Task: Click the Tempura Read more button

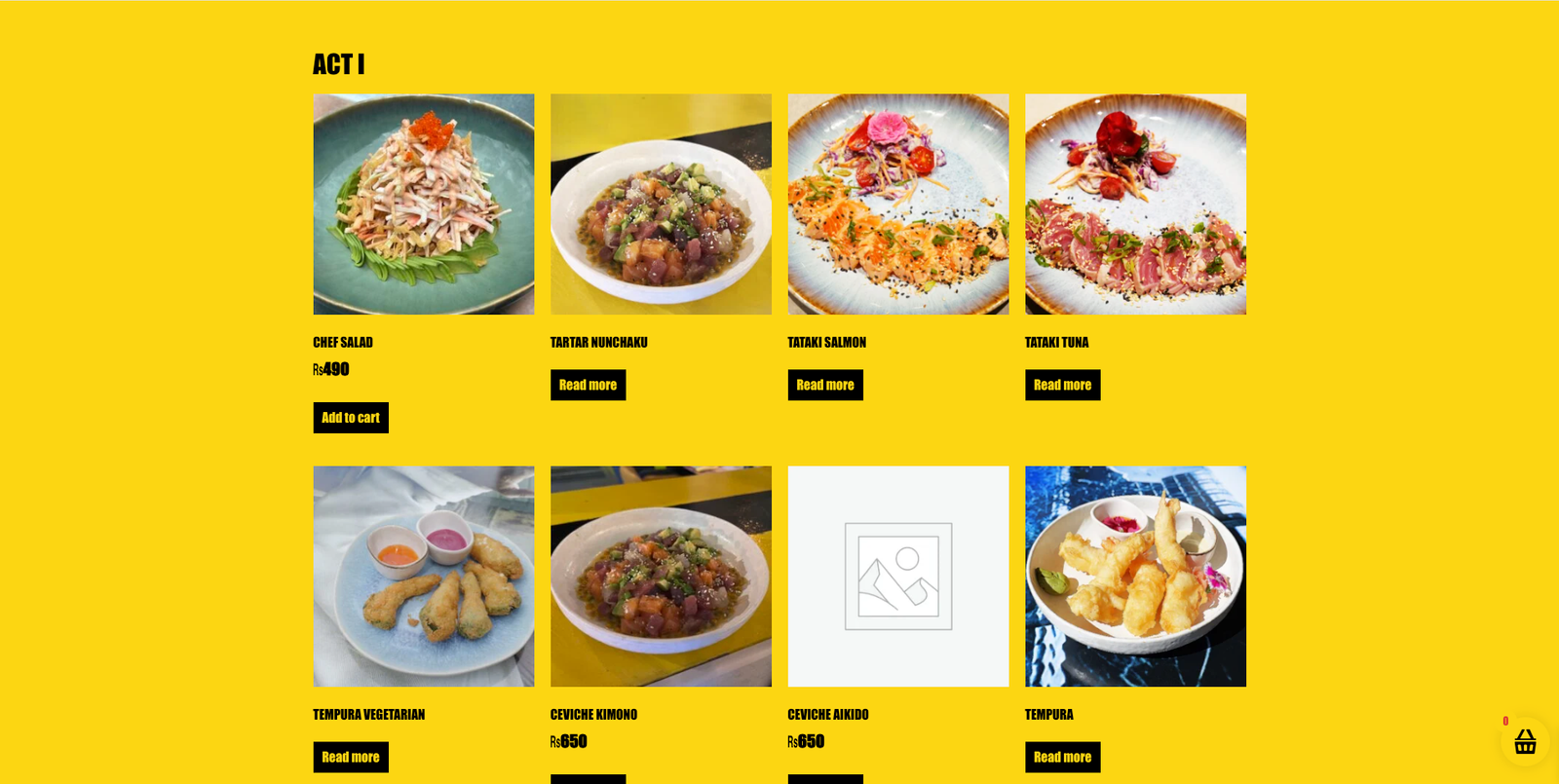Action: click(1062, 757)
